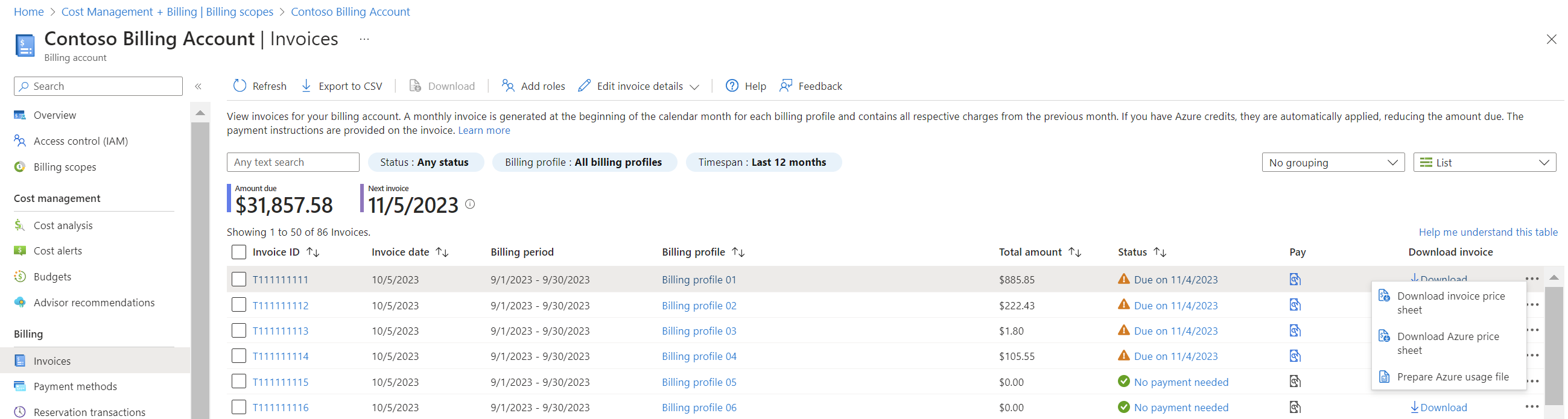Screen dimensions: 1568x419
Task: Click the pay icon for invoice T111111111
Action: tap(1295, 279)
